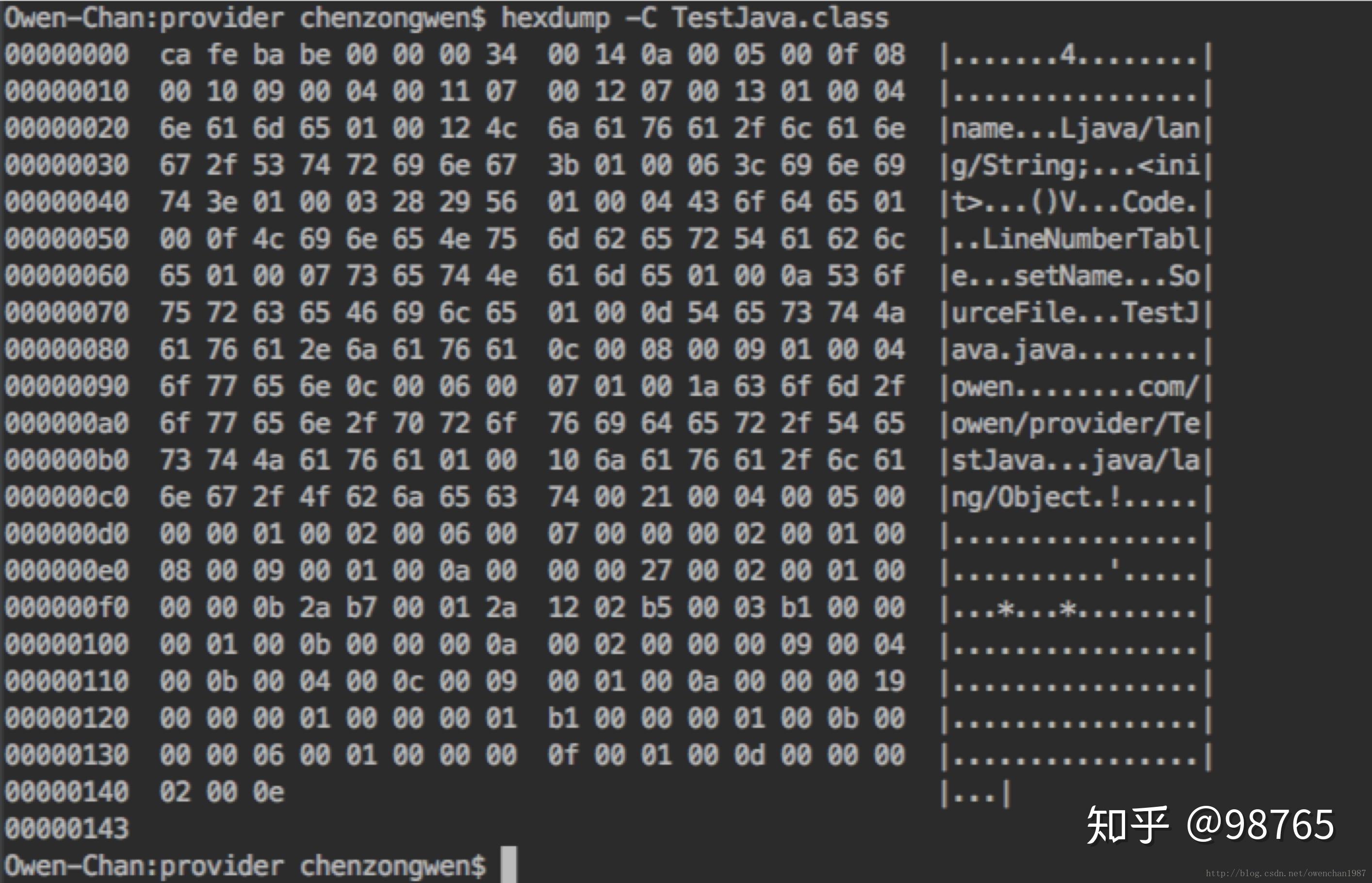Click the ASCII text 'name...Ljava/lan'
Viewport: 1372px width, 883px height.
tap(1076, 129)
